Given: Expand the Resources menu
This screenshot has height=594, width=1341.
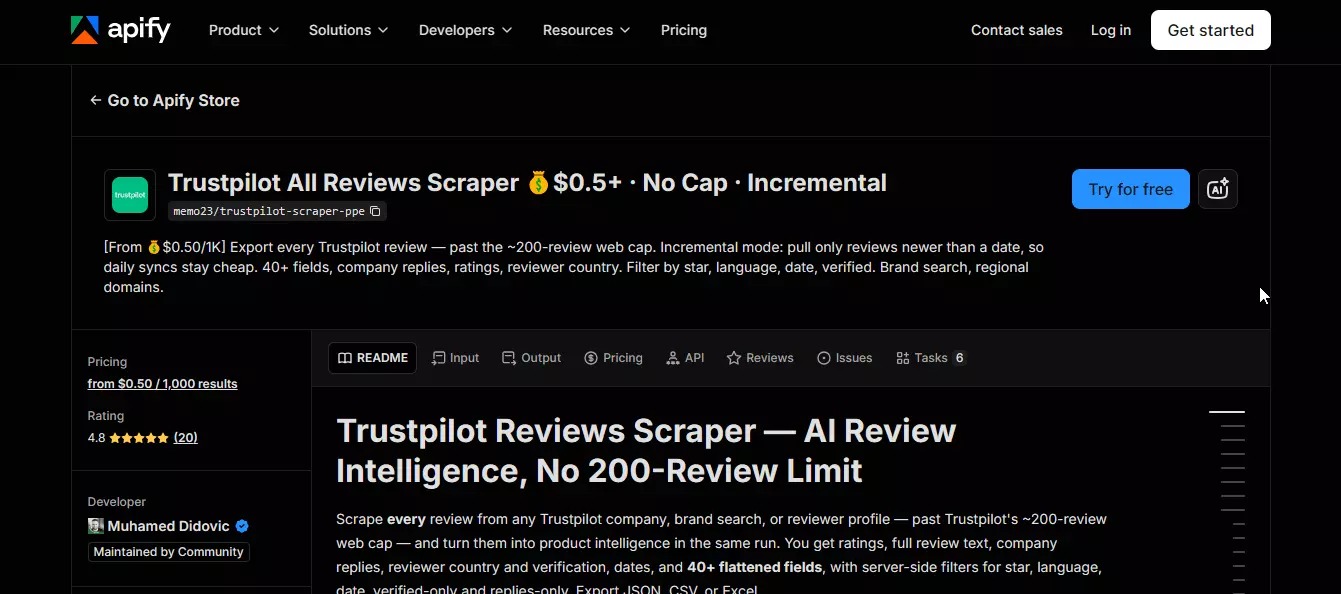Looking at the screenshot, I should (x=586, y=30).
